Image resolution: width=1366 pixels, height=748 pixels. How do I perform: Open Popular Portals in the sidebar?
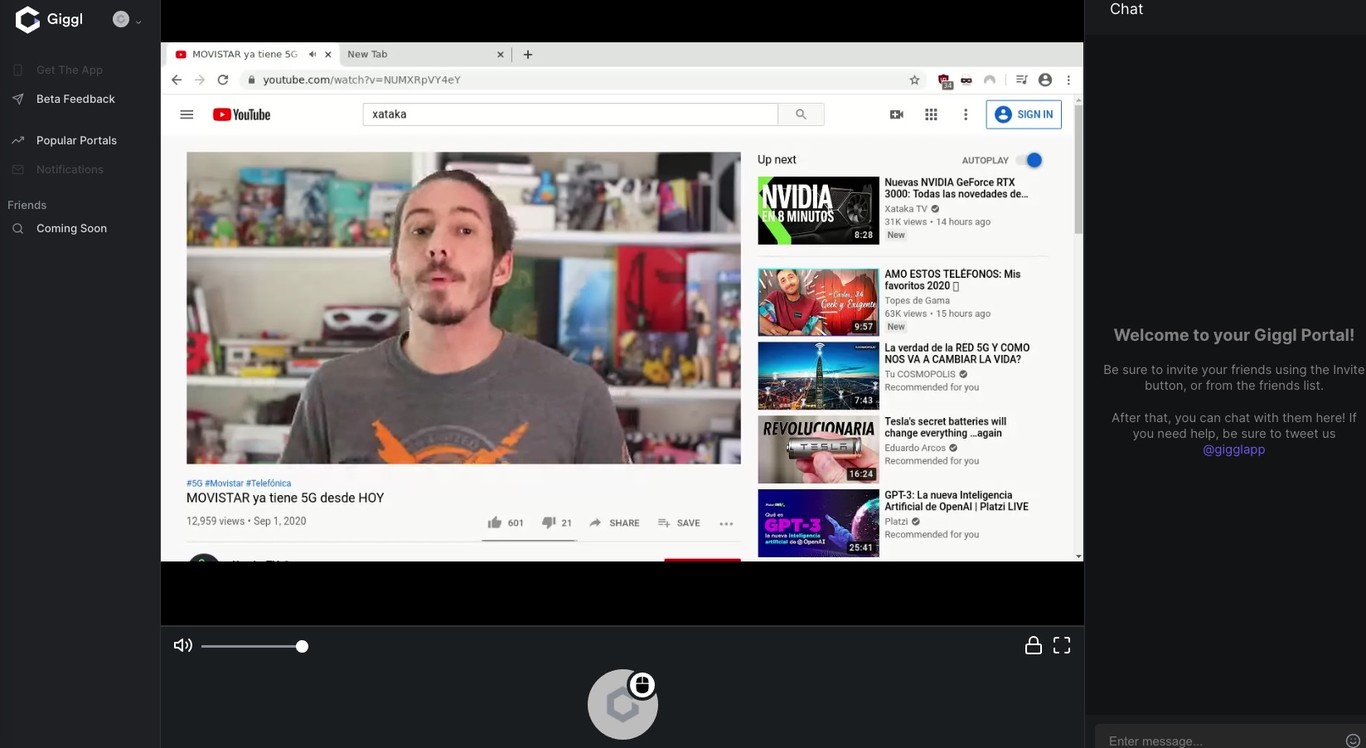pos(76,141)
